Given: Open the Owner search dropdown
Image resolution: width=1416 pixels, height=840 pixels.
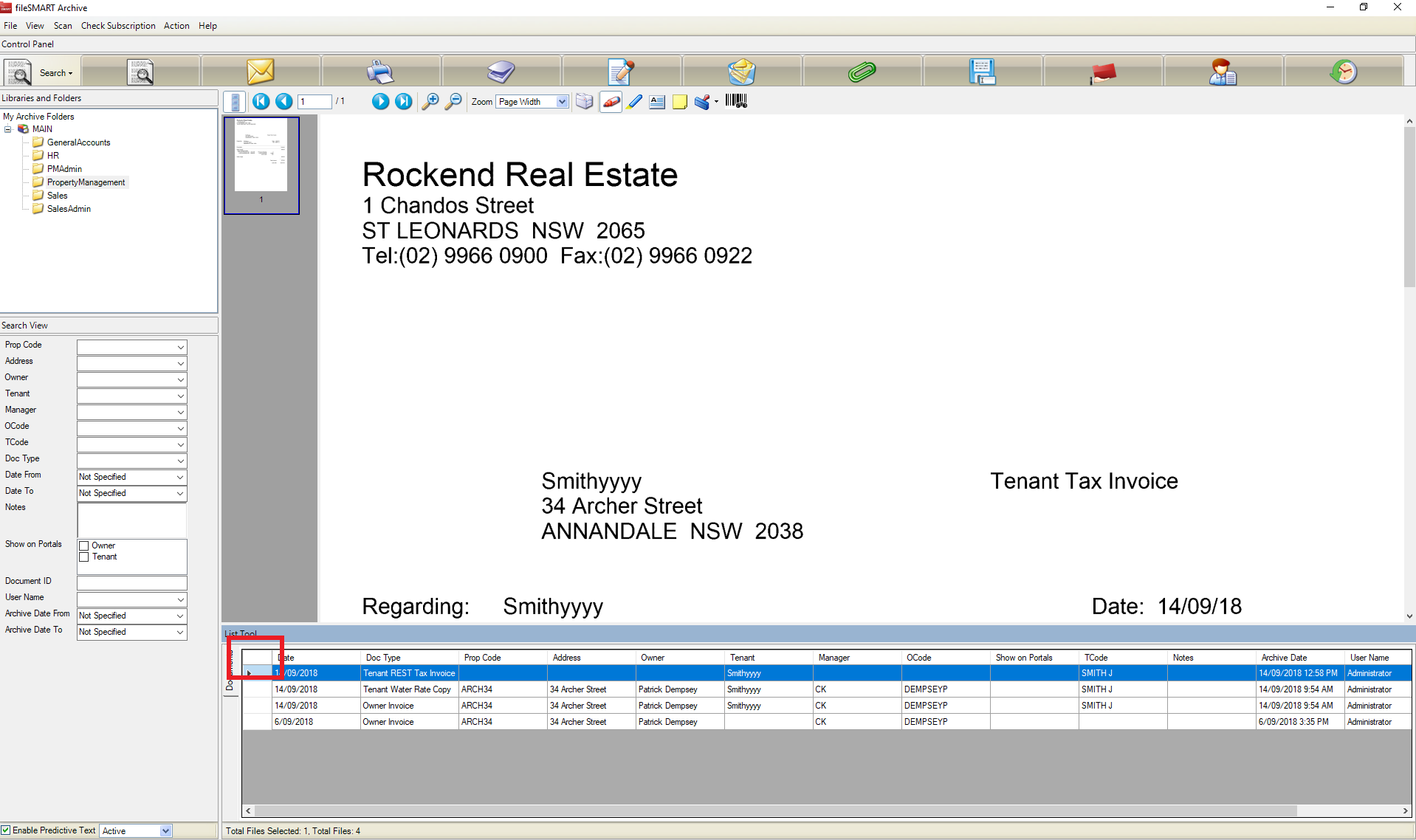Looking at the screenshot, I should click(180, 379).
